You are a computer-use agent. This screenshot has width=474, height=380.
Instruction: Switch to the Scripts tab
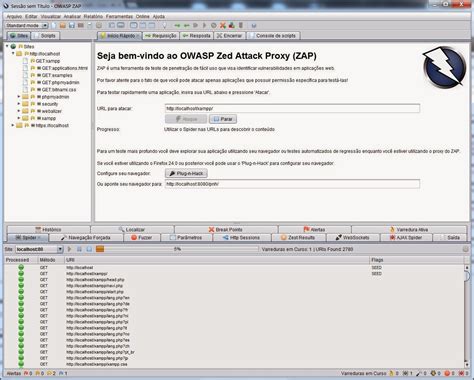[45, 35]
